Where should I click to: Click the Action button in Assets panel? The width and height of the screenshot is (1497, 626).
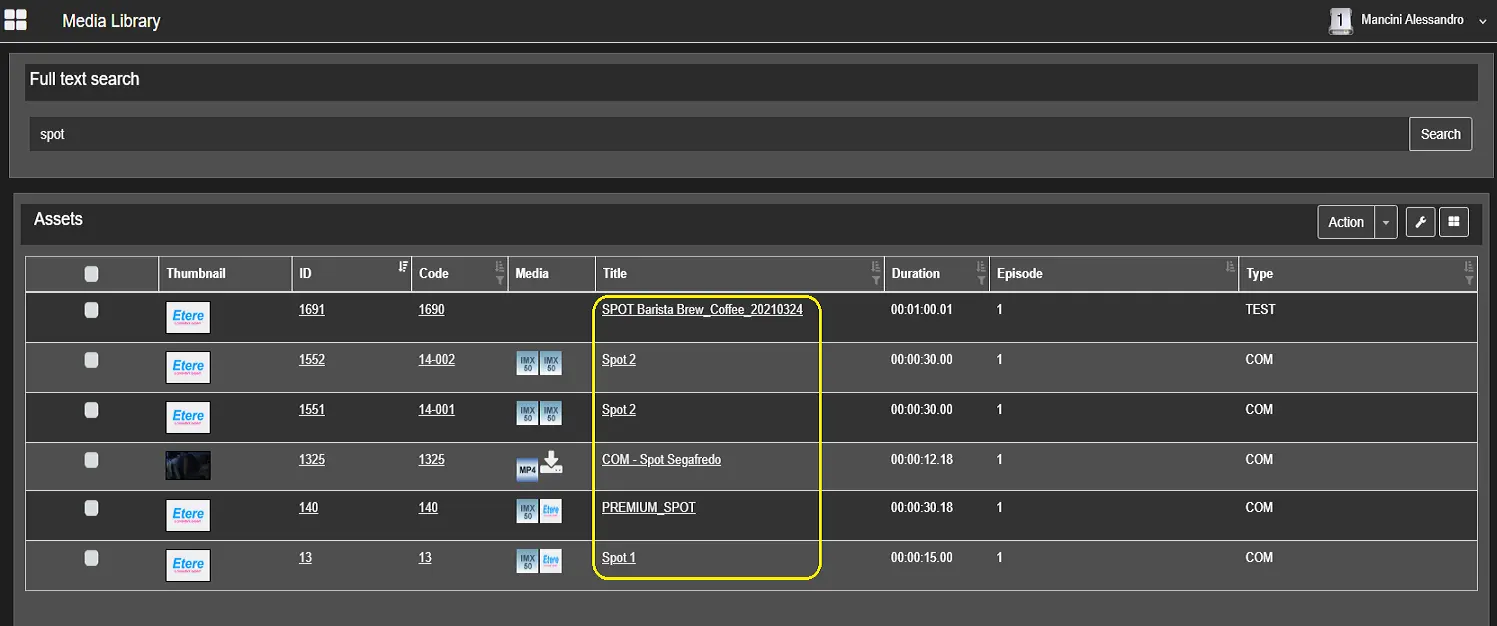click(1345, 222)
